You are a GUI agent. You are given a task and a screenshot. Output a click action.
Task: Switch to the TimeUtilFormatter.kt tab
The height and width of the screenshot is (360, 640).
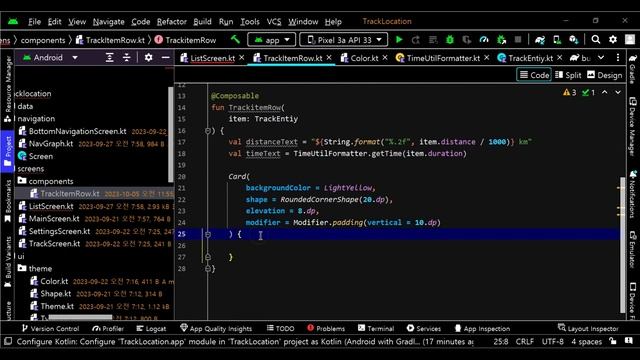click(443, 58)
